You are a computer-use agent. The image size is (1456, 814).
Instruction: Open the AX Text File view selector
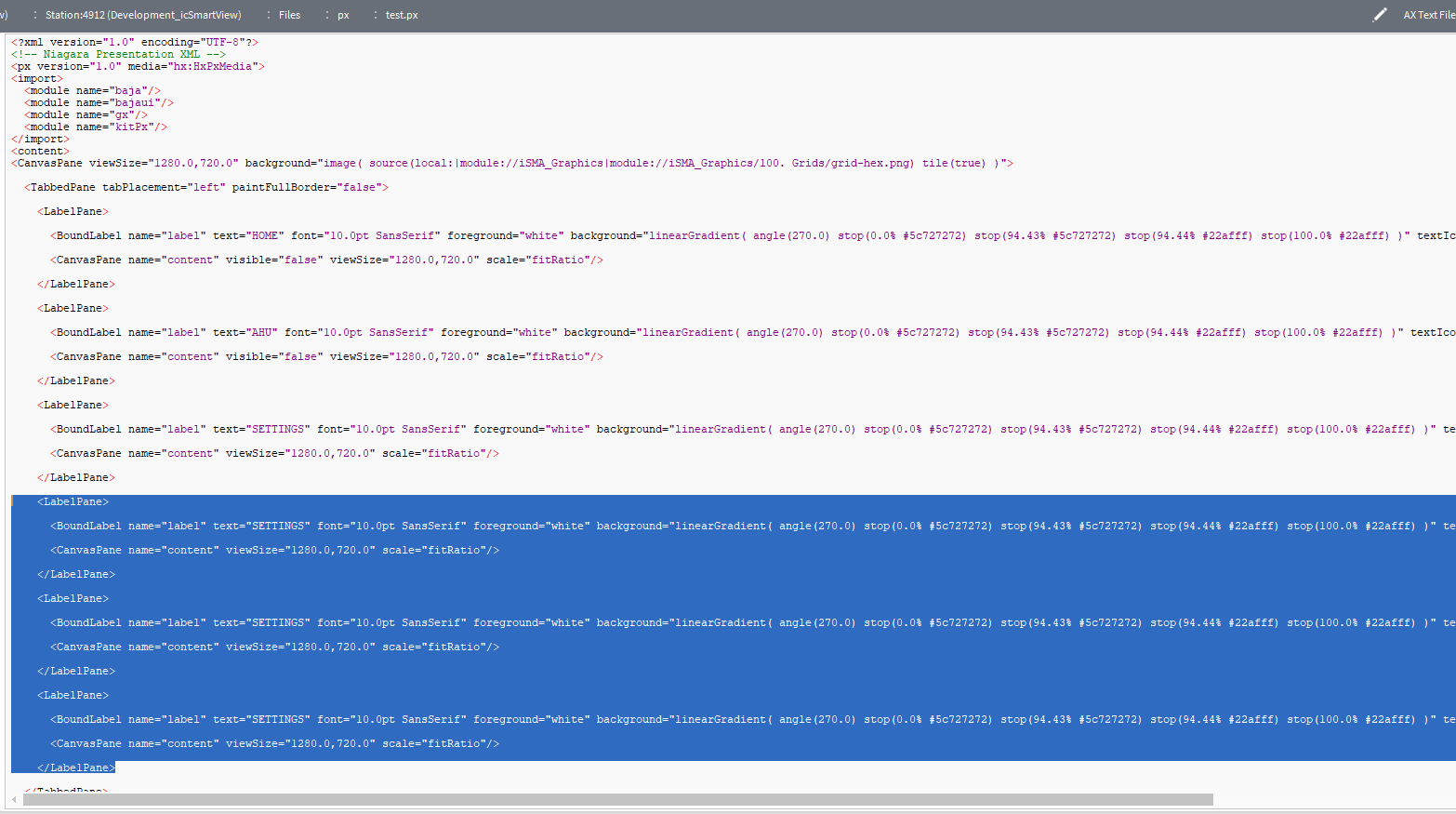[1428, 15]
